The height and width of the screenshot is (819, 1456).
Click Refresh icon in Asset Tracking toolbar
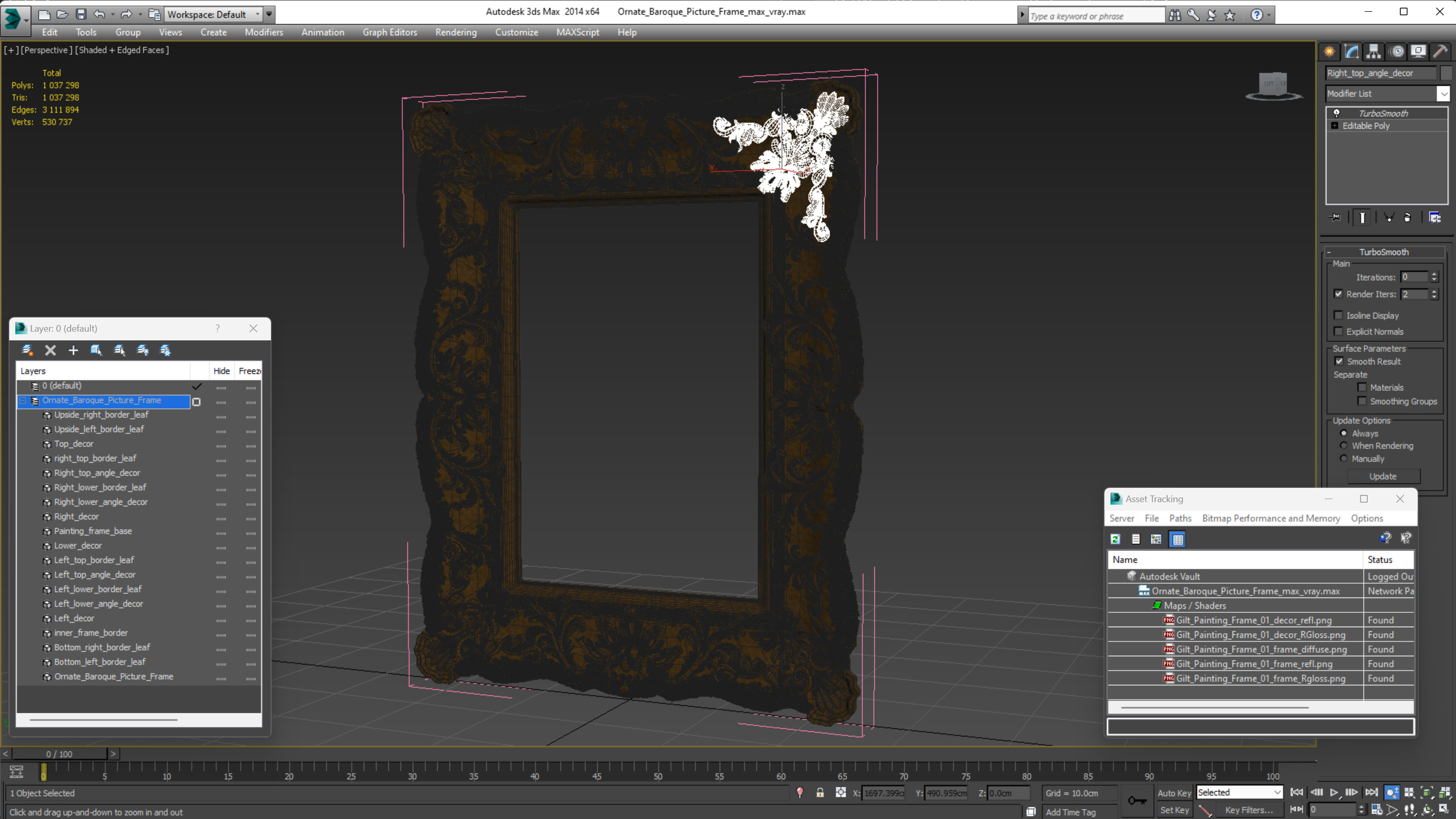pyautogui.click(x=1115, y=539)
